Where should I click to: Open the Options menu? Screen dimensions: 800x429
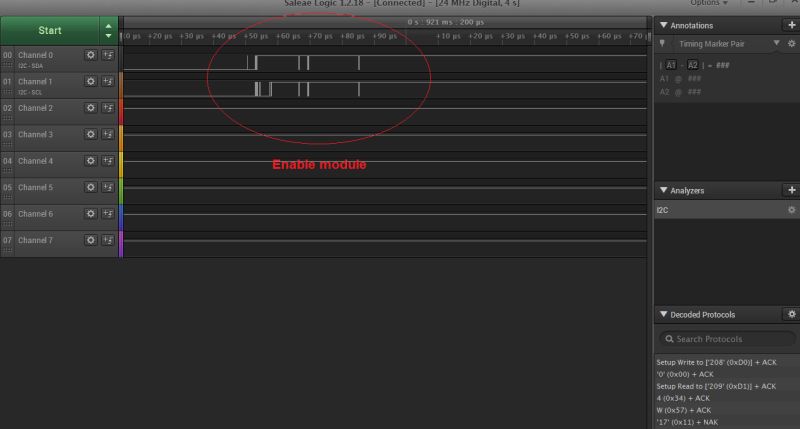709,3
